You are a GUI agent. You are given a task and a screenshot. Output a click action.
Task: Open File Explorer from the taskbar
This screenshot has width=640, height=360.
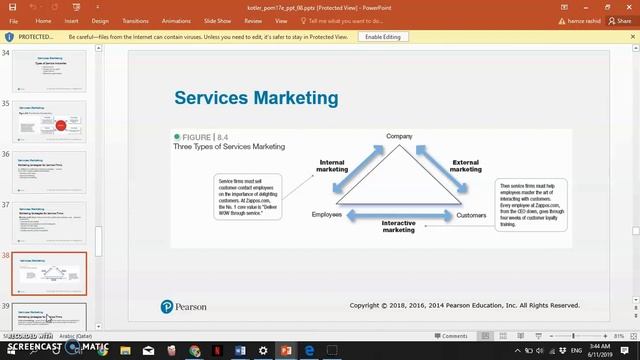[125, 350]
